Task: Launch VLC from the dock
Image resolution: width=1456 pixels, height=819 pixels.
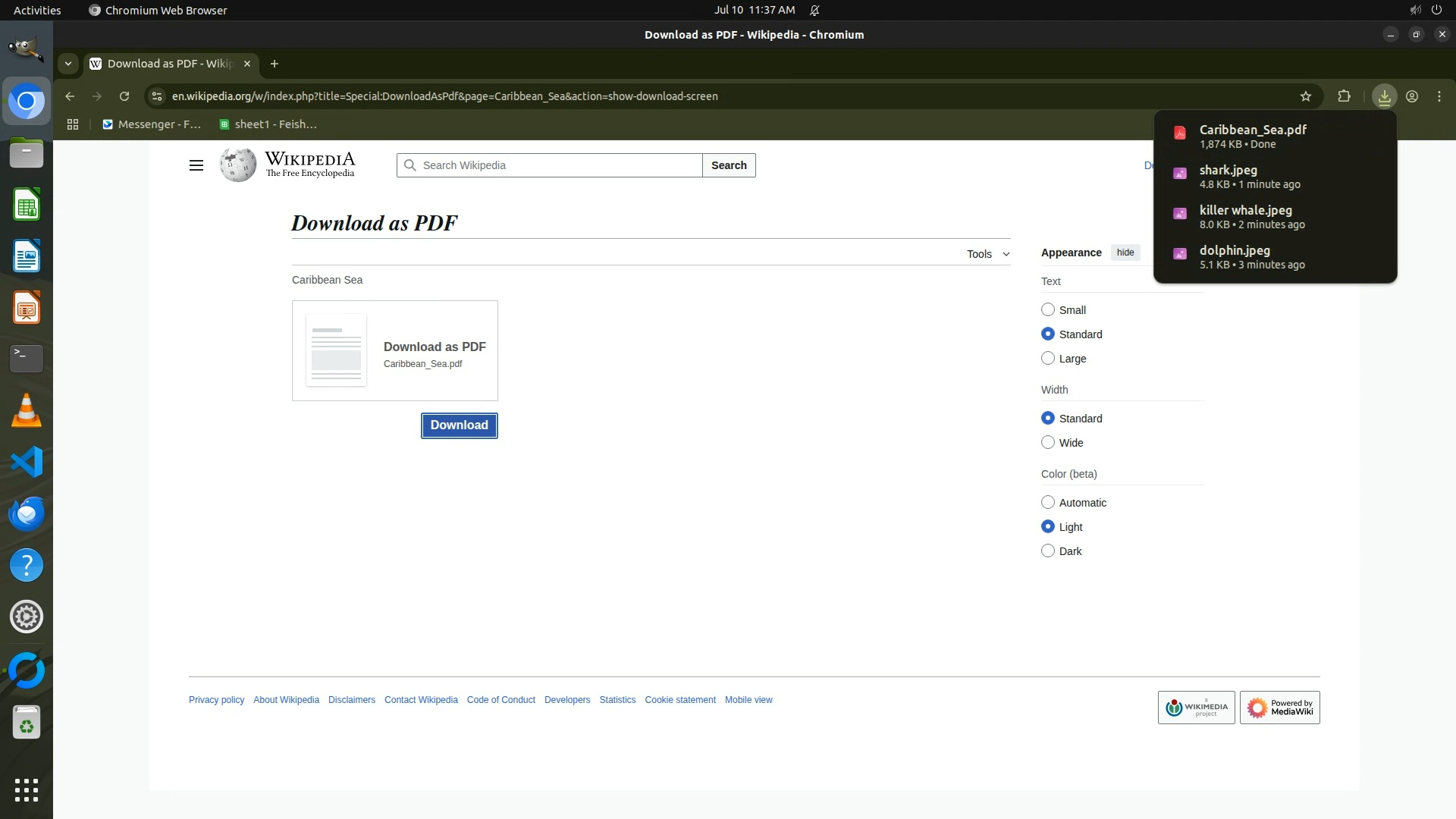Action: click(27, 410)
